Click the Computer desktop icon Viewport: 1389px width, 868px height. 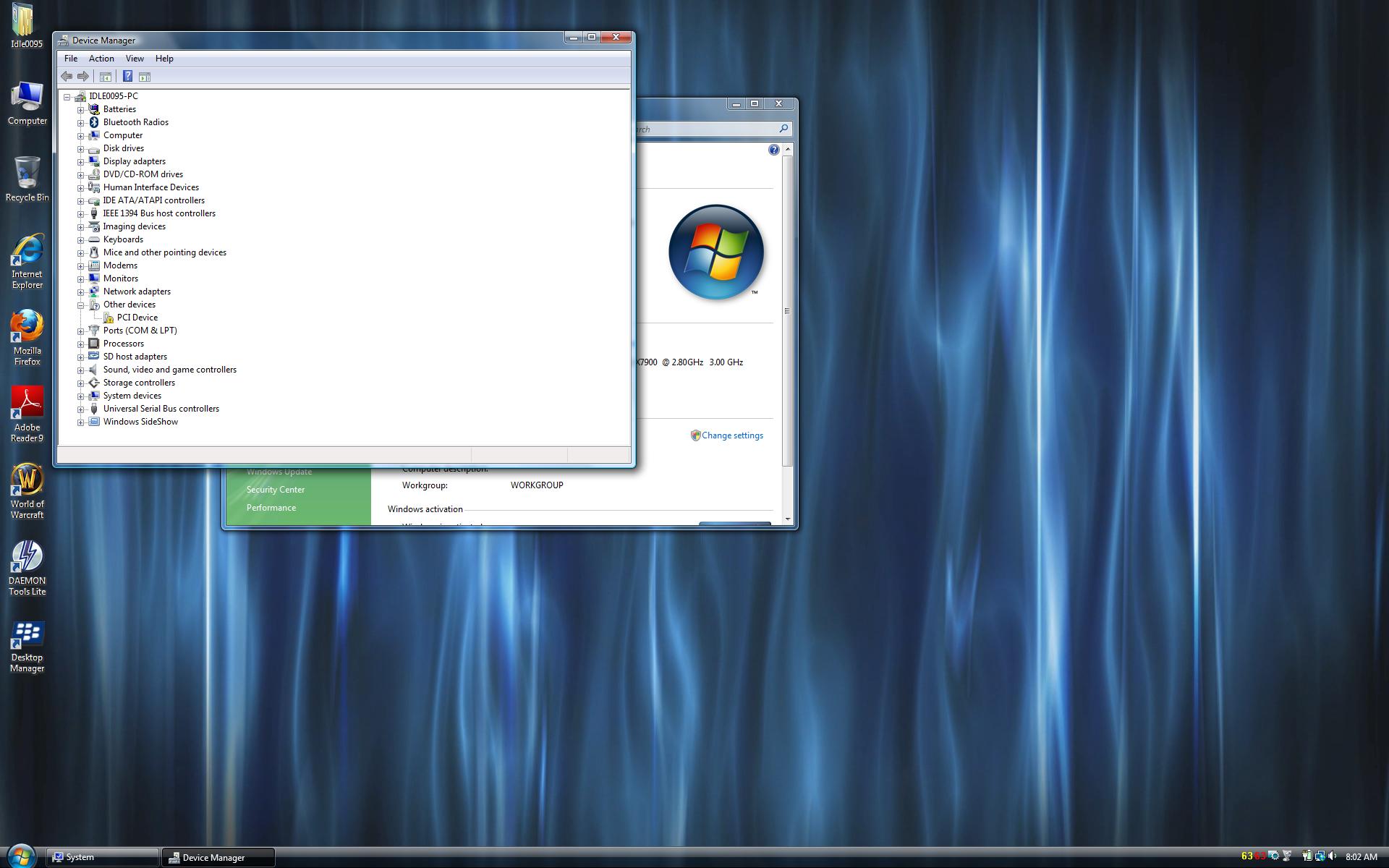coord(27,103)
